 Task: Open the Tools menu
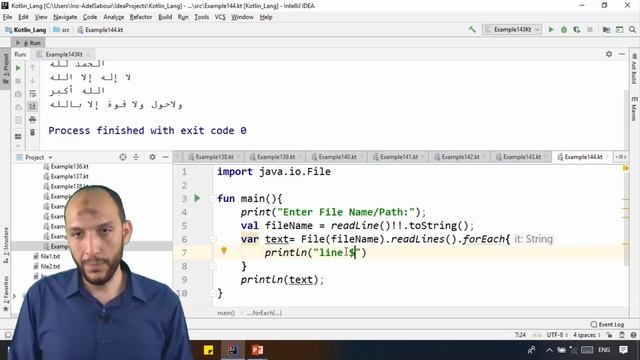[201, 17]
